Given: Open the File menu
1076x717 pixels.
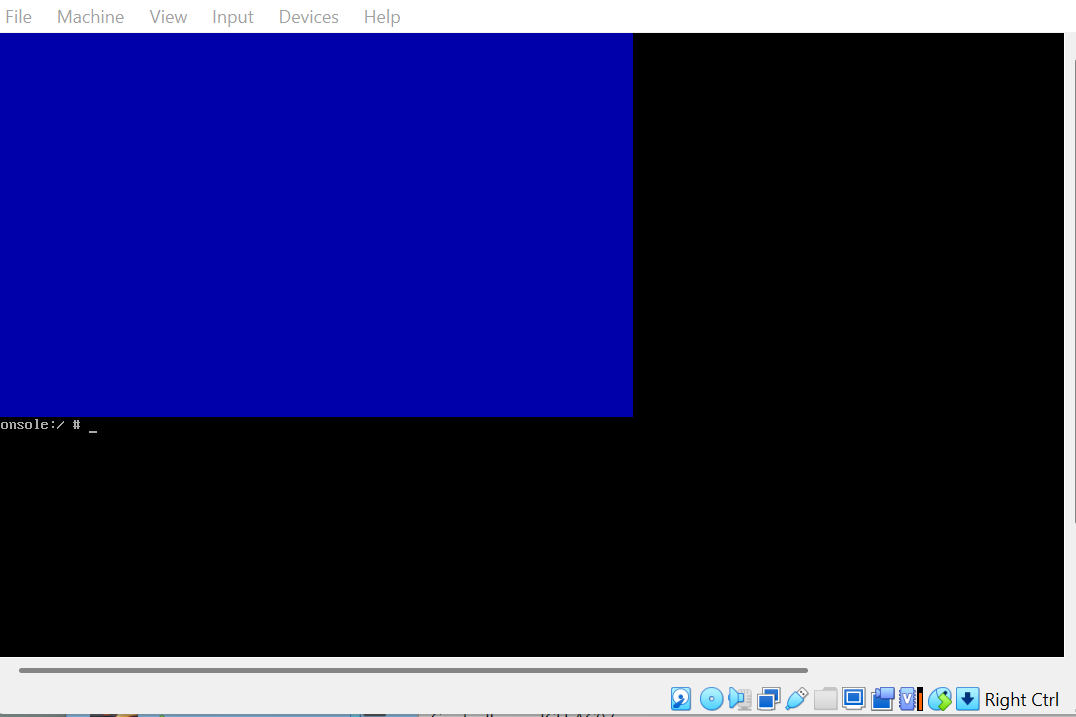Looking at the screenshot, I should pyautogui.click(x=19, y=17).
